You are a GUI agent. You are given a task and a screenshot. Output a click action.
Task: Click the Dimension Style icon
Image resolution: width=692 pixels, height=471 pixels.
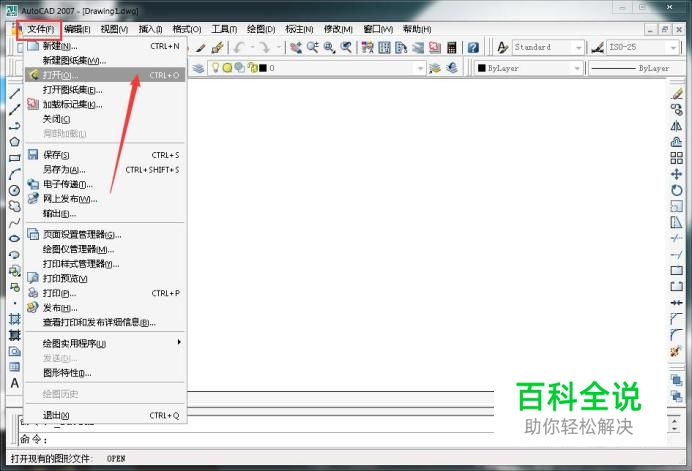598,47
